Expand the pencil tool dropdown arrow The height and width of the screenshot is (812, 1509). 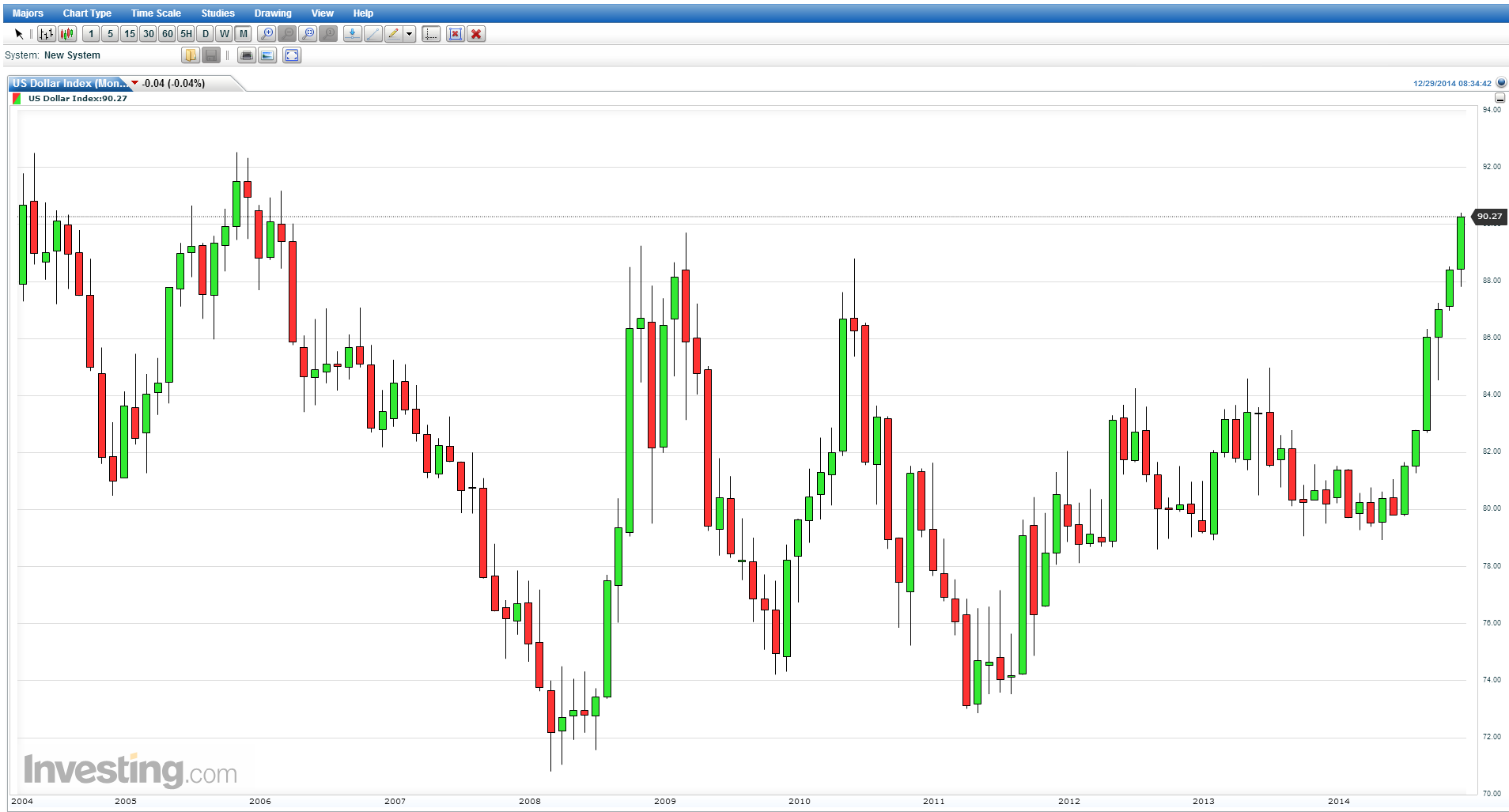coord(409,34)
